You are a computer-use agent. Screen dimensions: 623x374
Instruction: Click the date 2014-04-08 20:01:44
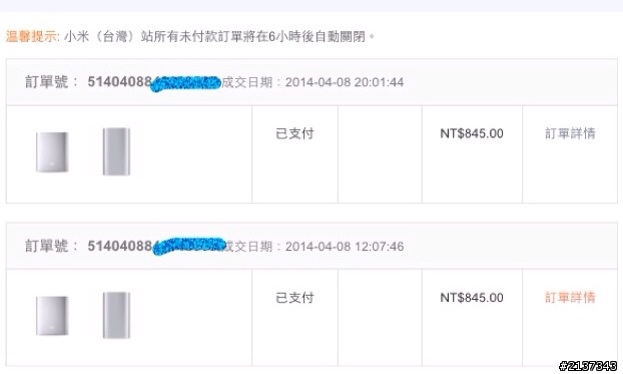(x=344, y=82)
